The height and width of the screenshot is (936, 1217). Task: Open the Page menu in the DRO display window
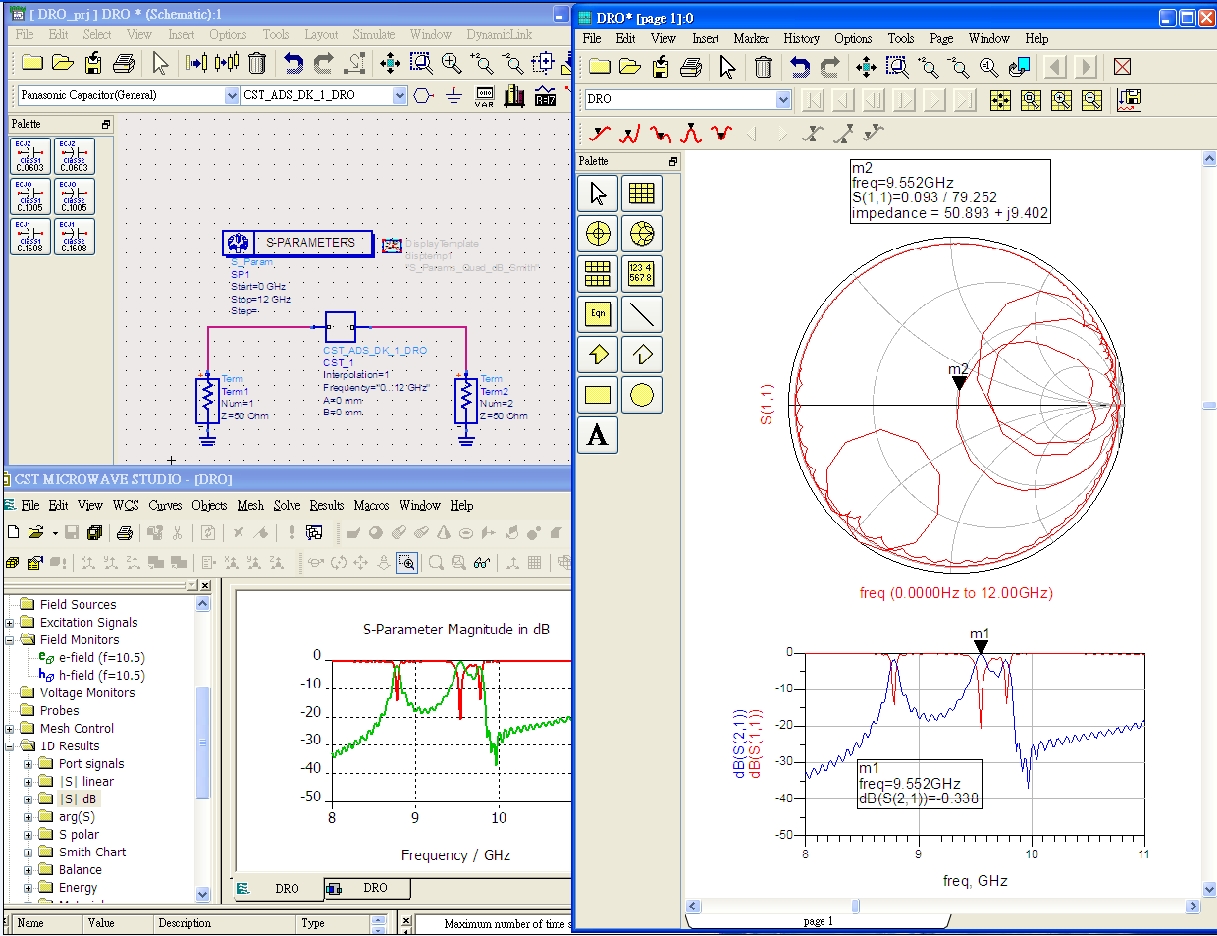click(x=941, y=38)
